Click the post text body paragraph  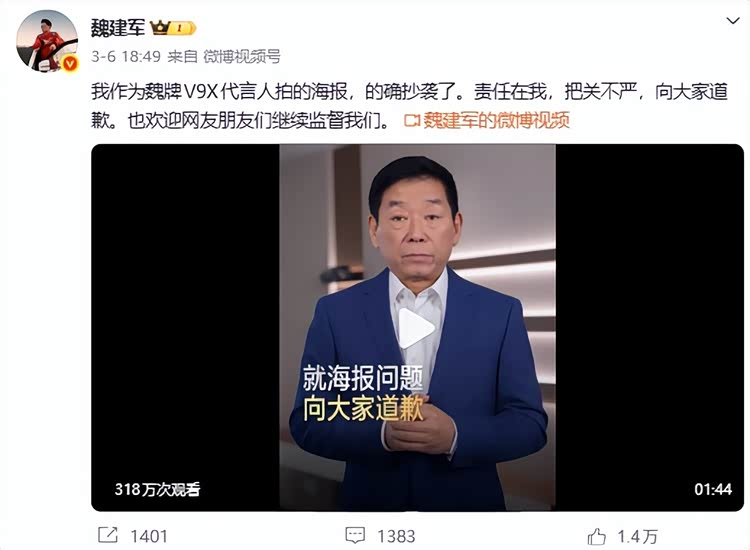(x=409, y=106)
